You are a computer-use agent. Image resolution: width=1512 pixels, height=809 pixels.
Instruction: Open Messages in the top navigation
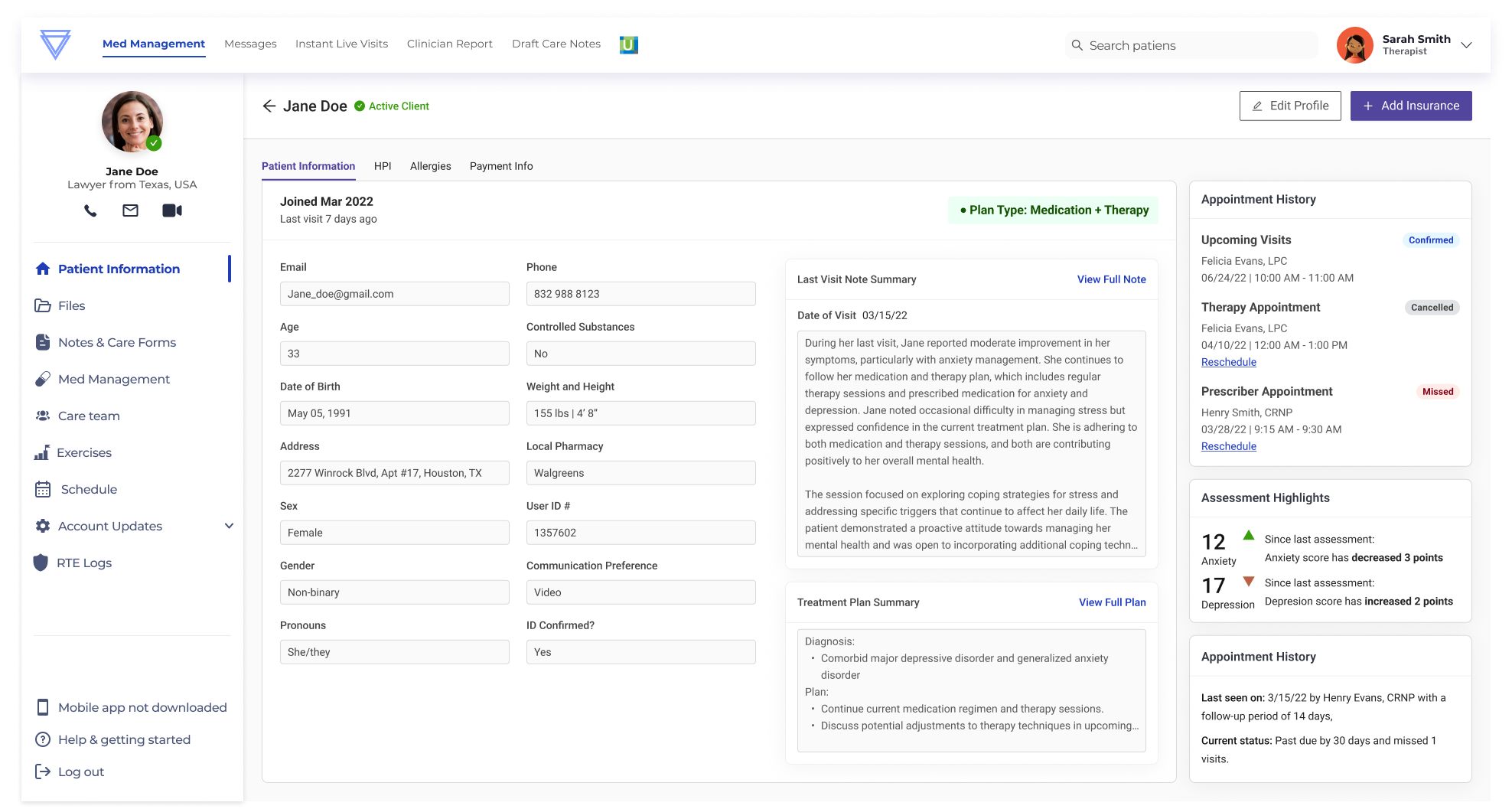(250, 44)
